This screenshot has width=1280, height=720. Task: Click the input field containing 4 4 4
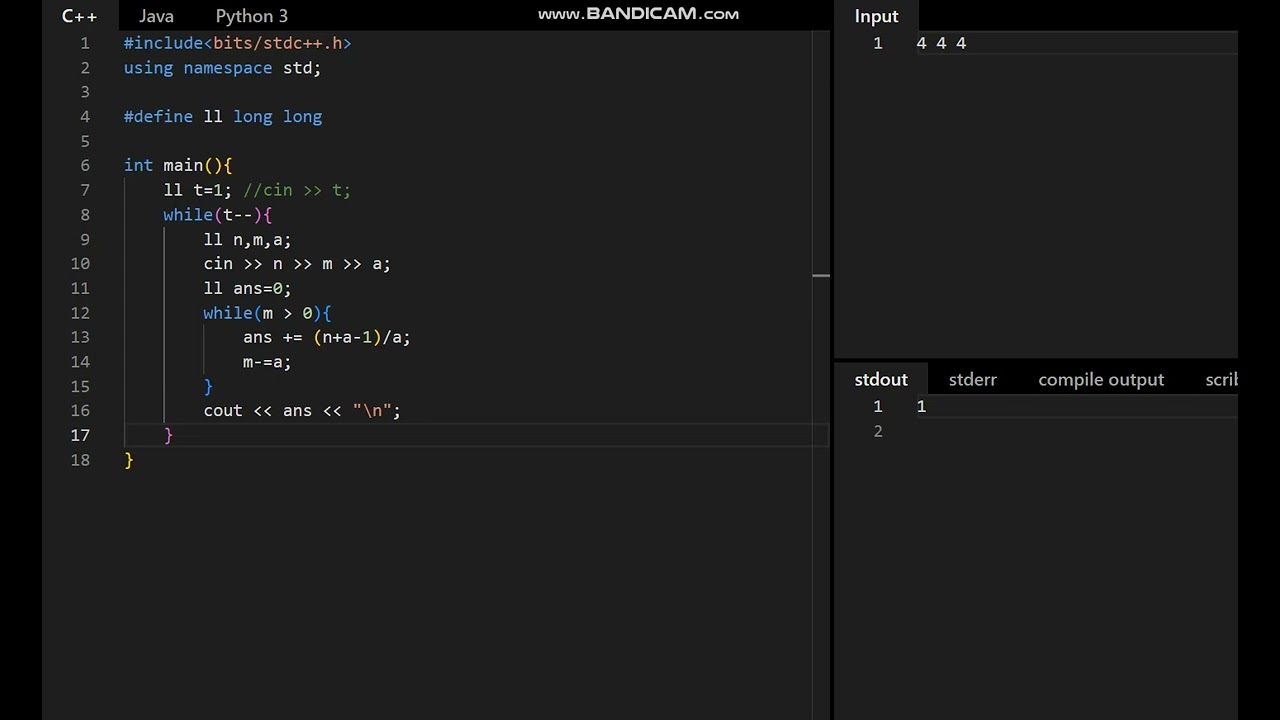pos(1075,43)
